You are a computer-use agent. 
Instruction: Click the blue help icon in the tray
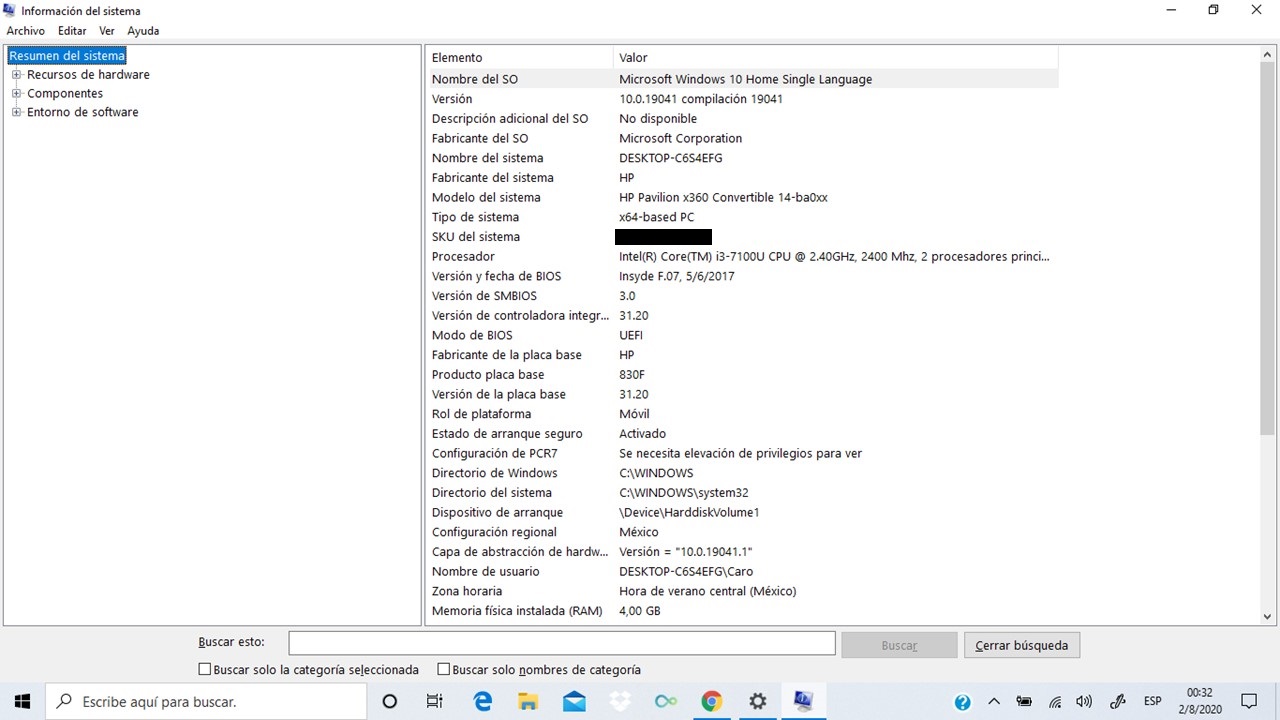coord(963,702)
